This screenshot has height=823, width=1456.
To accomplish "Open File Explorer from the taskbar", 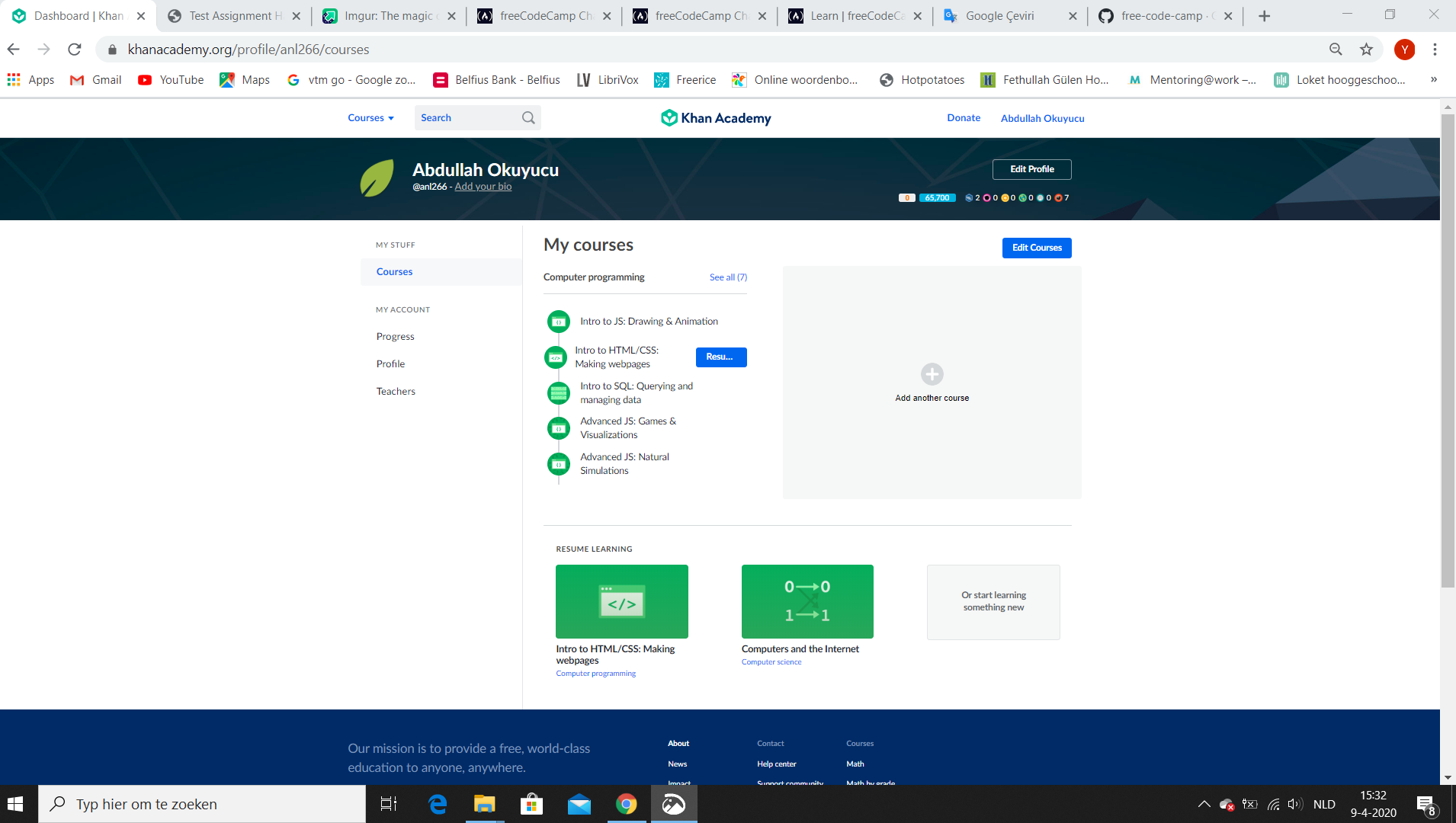I will point(484,804).
